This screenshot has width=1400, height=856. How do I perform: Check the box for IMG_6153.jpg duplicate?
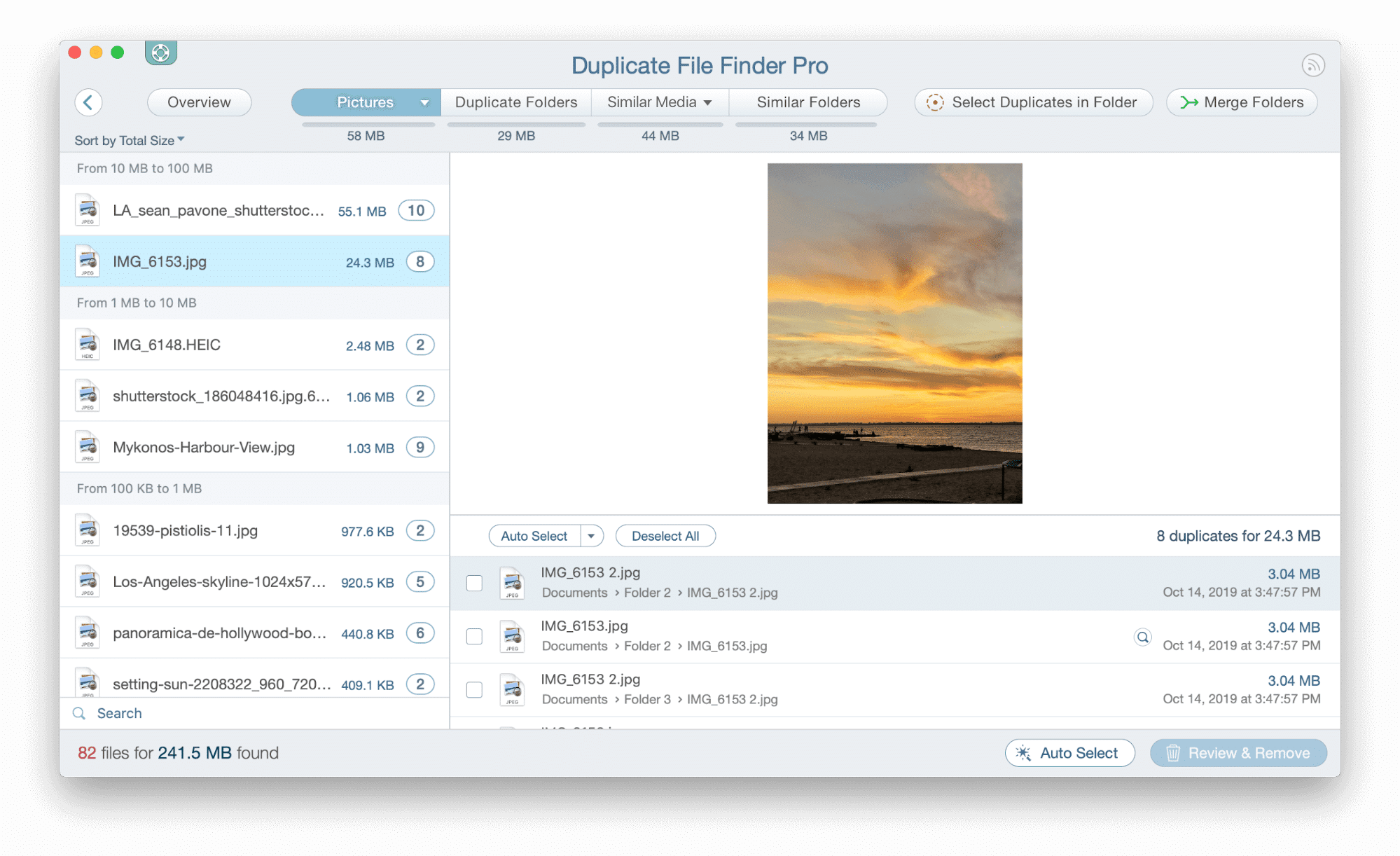pos(474,636)
